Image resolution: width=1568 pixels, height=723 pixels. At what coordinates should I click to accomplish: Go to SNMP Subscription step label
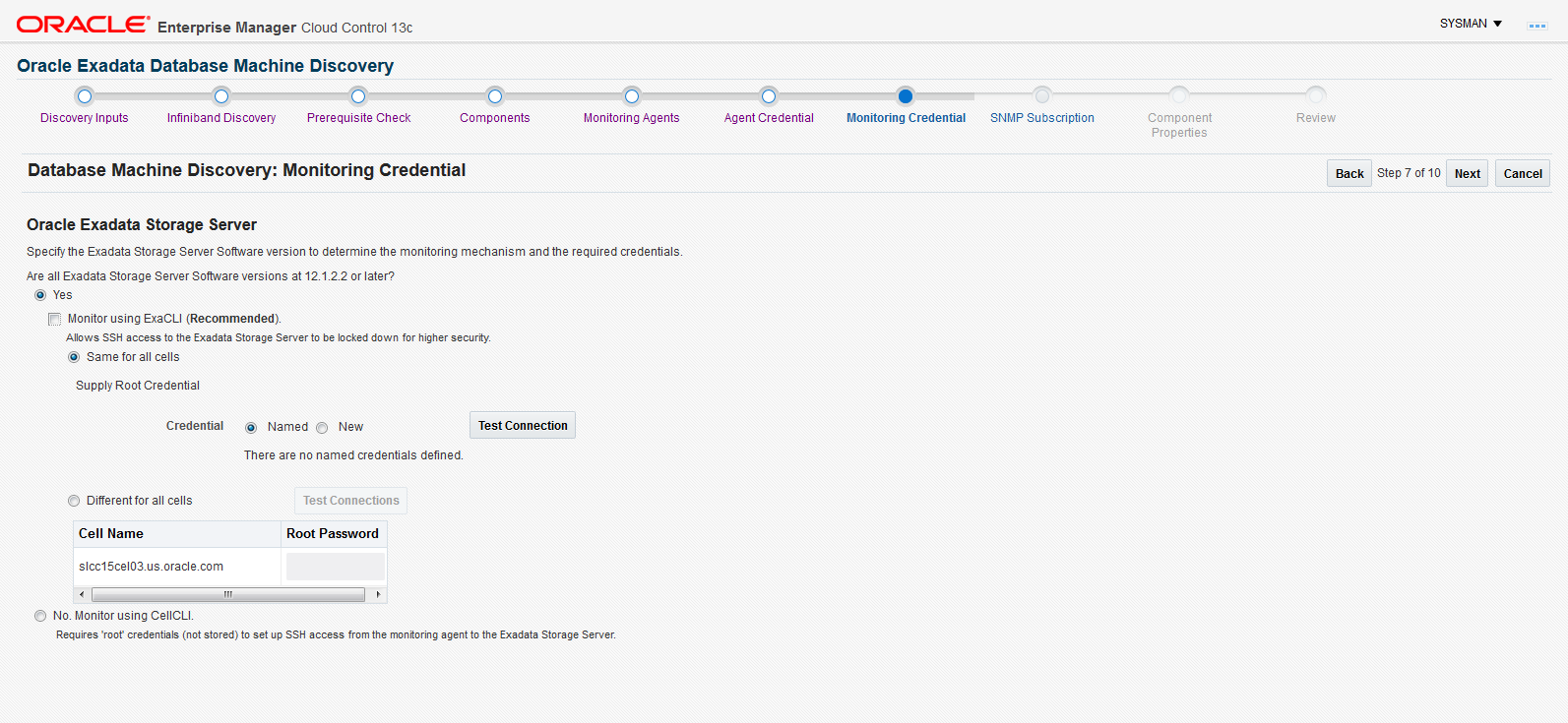coord(1042,118)
